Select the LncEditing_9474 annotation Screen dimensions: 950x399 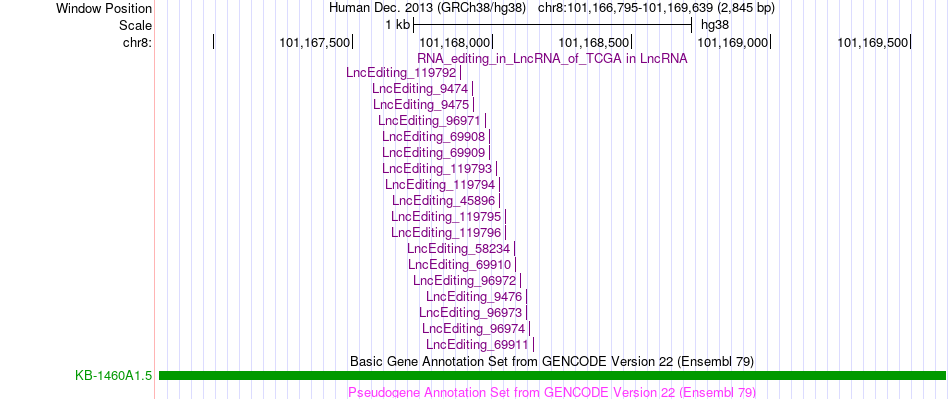(x=420, y=88)
